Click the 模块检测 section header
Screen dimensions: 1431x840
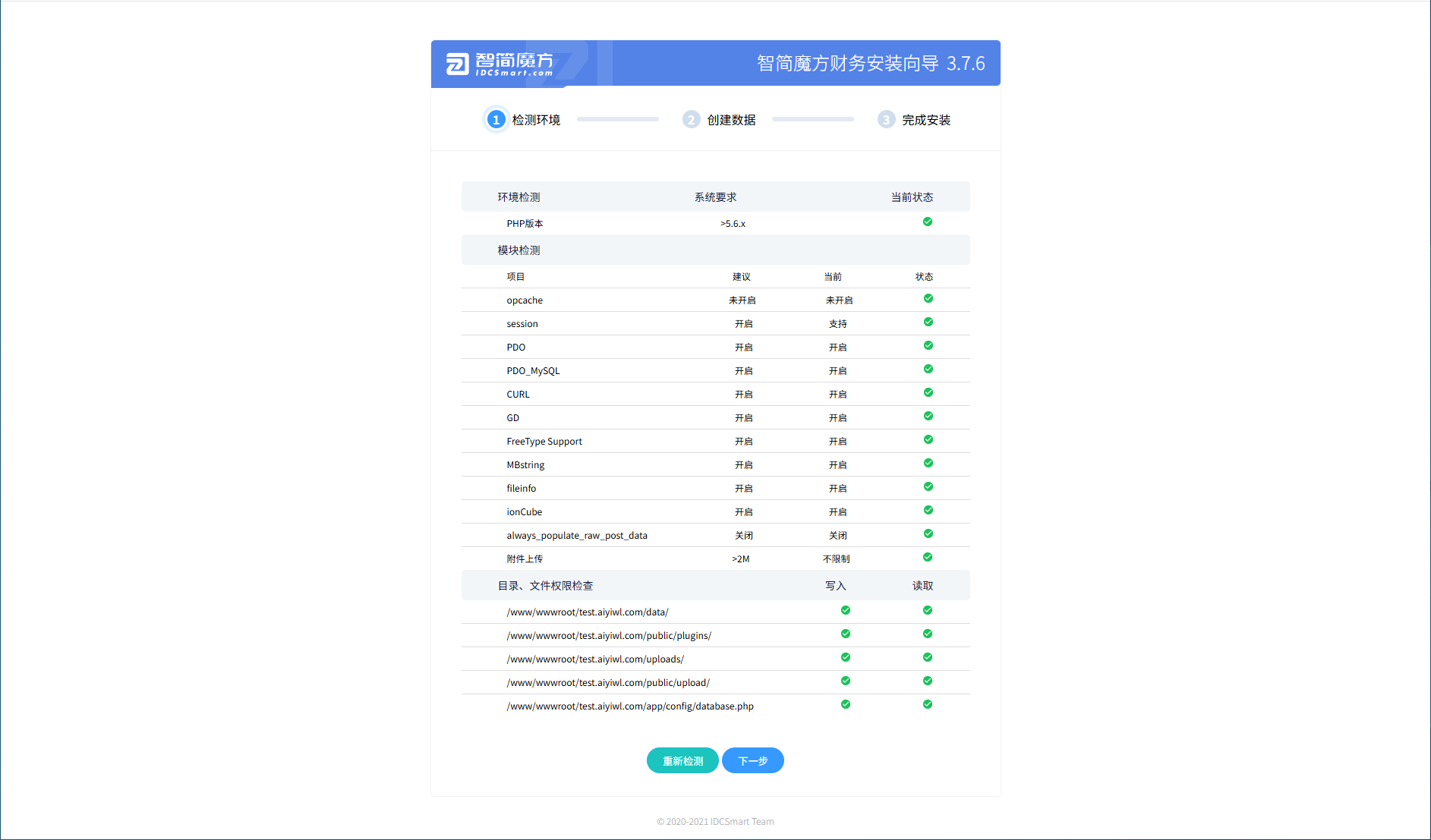click(x=519, y=250)
